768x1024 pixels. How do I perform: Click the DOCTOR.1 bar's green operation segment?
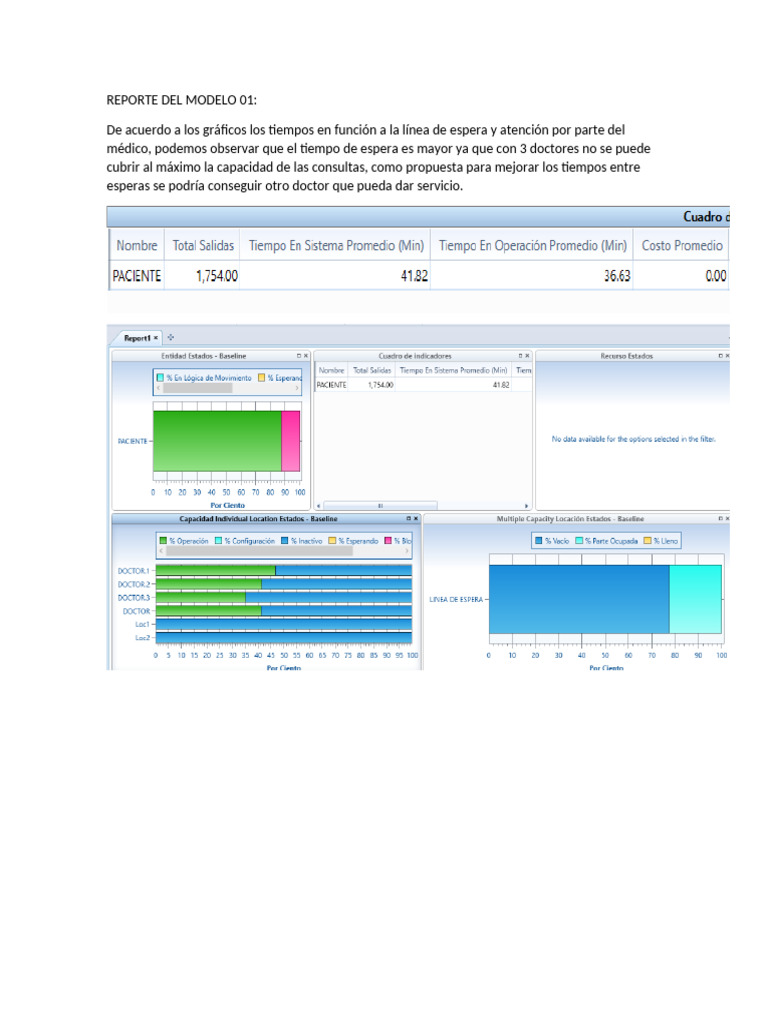(x=216, y=571)
